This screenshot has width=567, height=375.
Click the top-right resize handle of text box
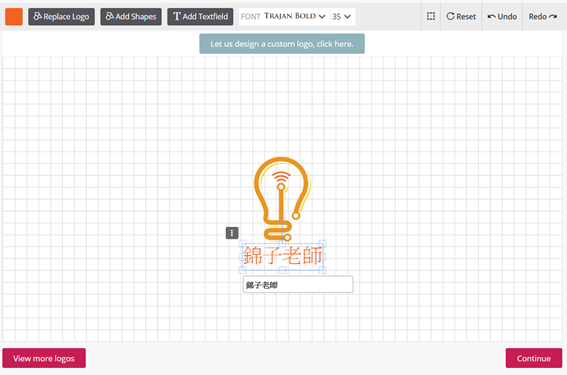coord(322,243)
